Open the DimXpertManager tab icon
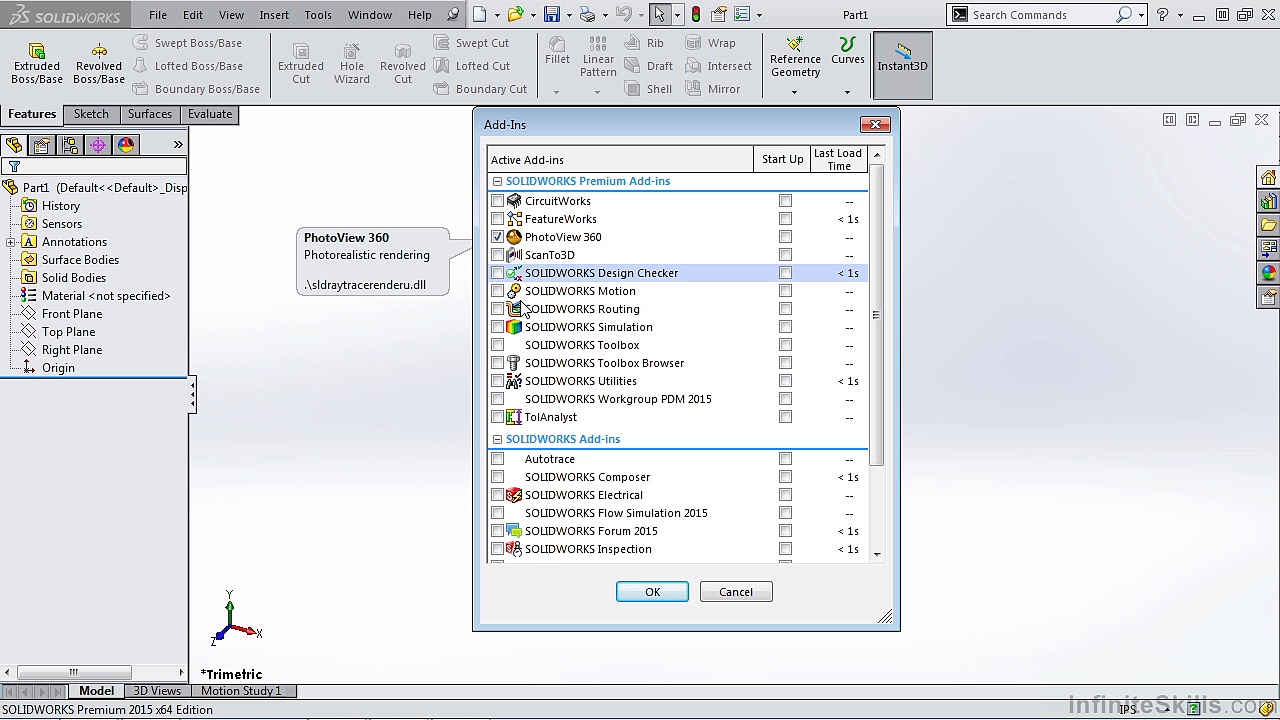The height and width of the screenshot is (720, 1280). click(x=98, y=145)
